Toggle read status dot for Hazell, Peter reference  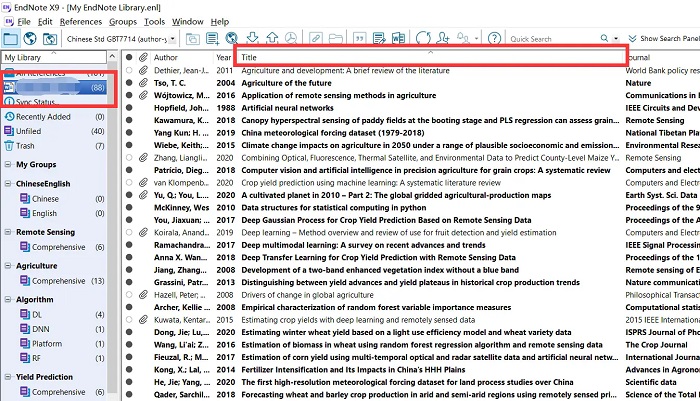(x=129, y=295)
